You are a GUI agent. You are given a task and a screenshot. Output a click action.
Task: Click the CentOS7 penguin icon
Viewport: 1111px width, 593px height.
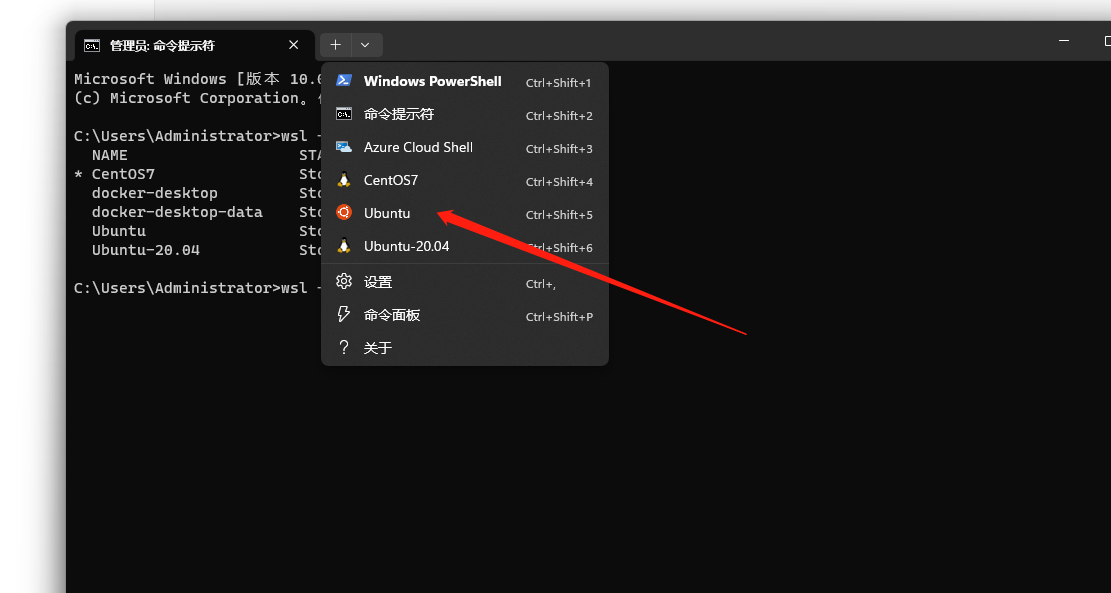coord(343,180)
